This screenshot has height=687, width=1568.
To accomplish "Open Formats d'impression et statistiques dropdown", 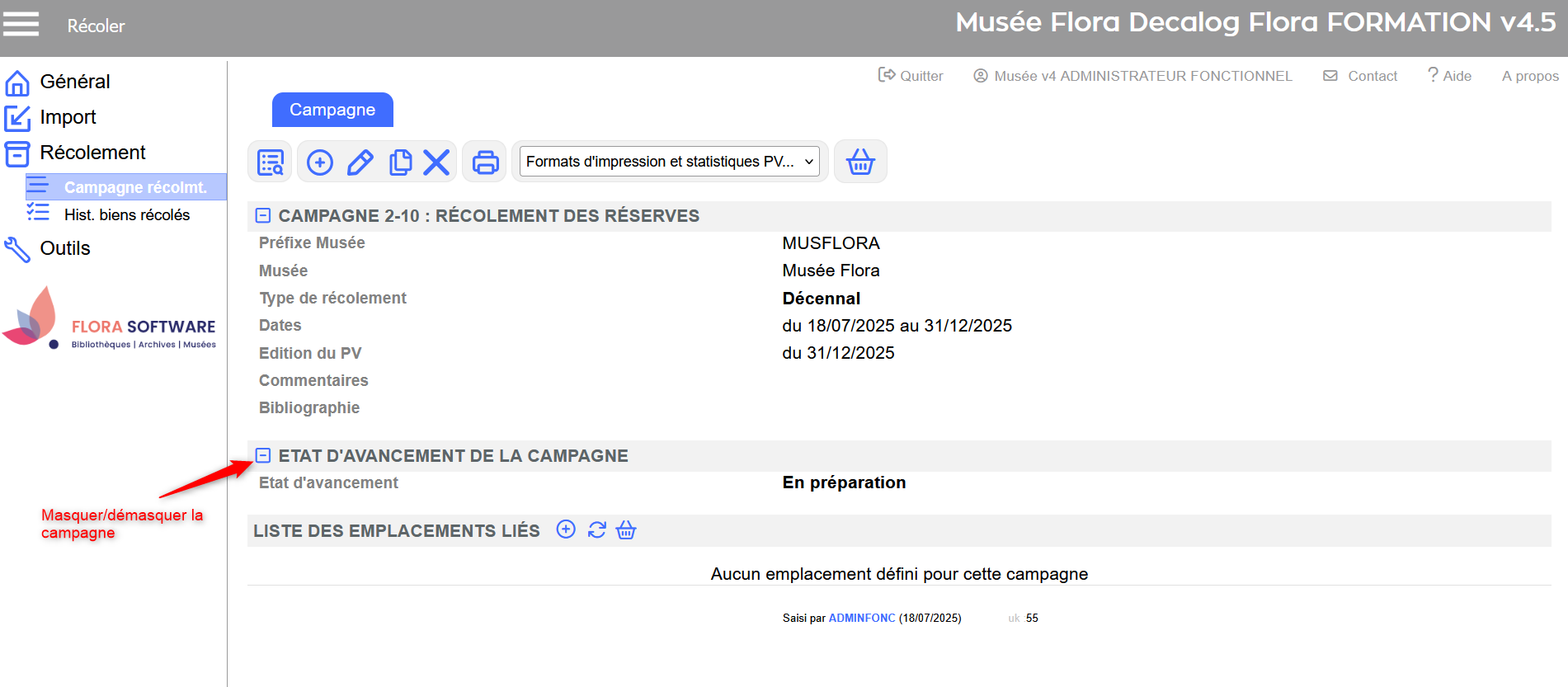I will (670, 162).
